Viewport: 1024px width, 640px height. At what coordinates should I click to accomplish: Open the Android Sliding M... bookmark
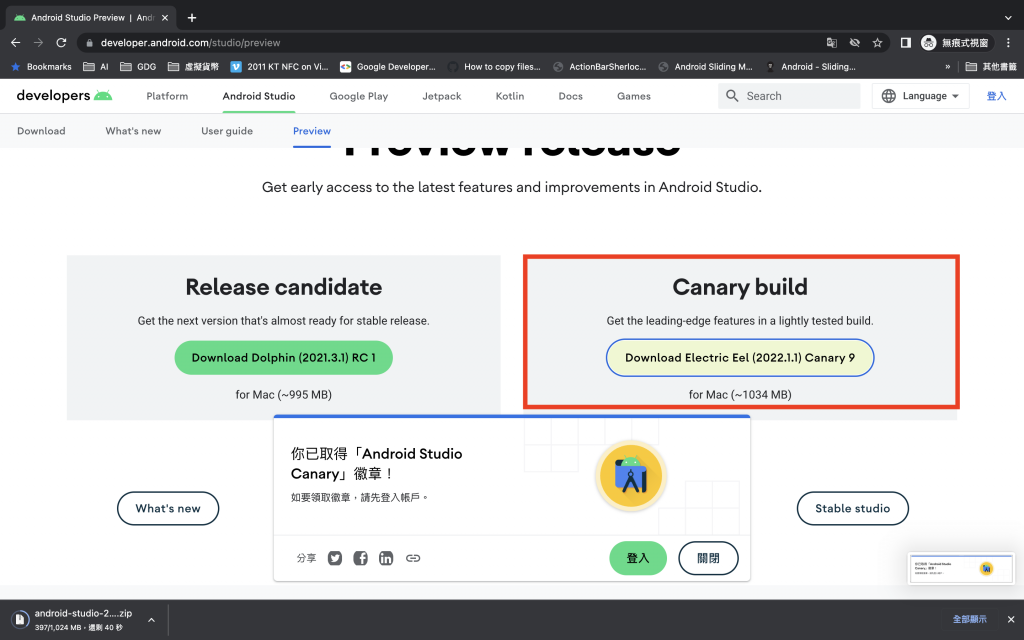click(705, 67)
